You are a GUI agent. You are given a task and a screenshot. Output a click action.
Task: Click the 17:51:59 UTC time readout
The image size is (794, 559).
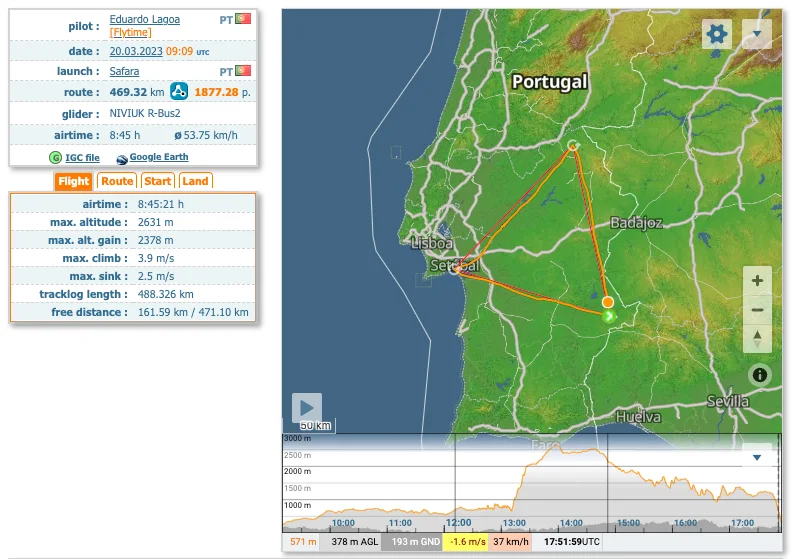pos(572,542)
